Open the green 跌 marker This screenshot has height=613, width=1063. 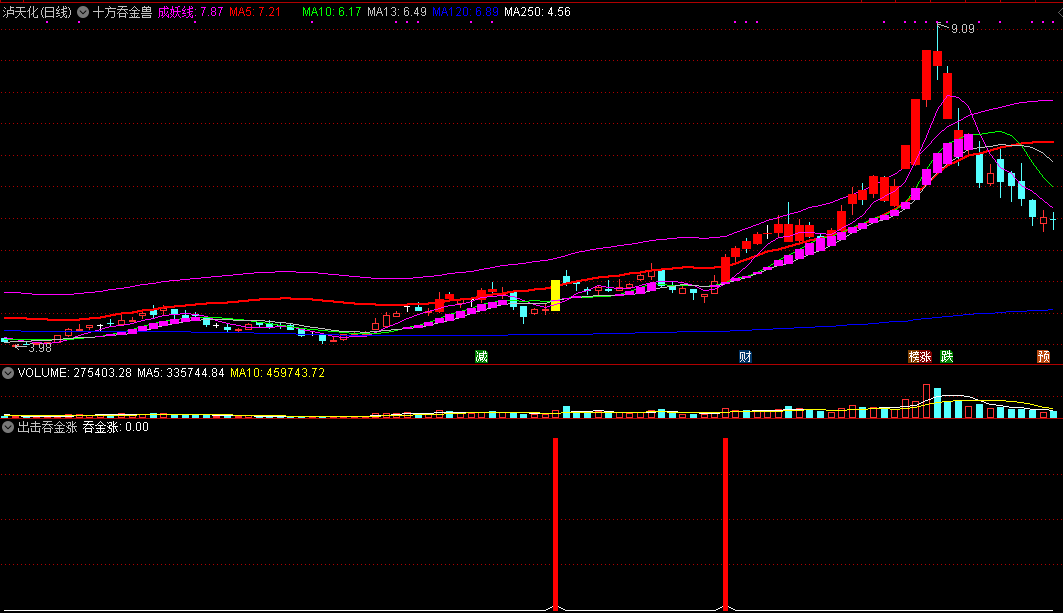coord(947,357)
